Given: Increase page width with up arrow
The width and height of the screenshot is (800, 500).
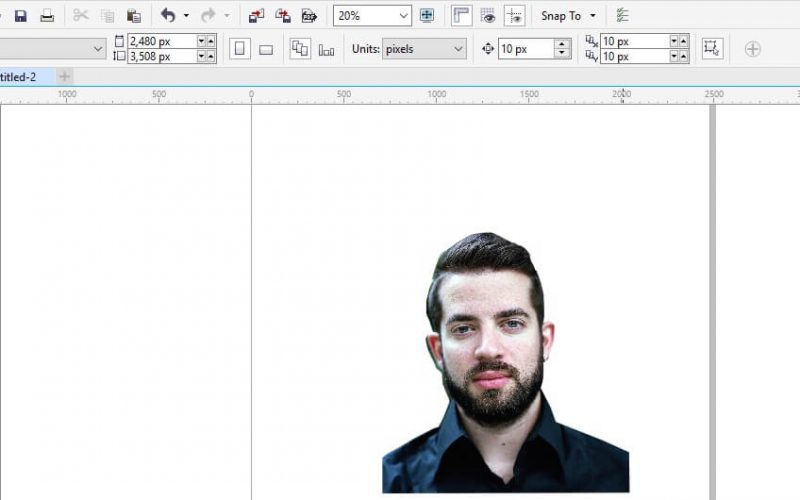Looking at the screenshot, I should point(211,41).
